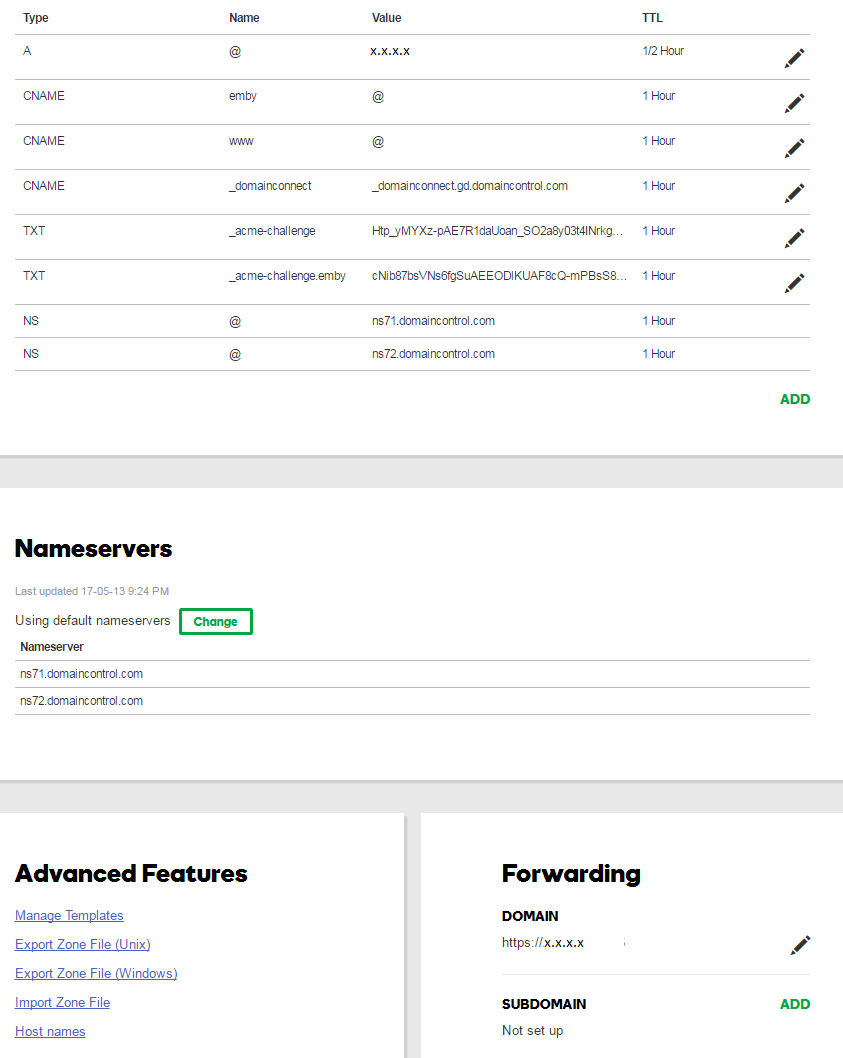Click Change nameservers button
Image resolution: width=843 pixels, height=1058 pixels.
click(x=216, y=621)
